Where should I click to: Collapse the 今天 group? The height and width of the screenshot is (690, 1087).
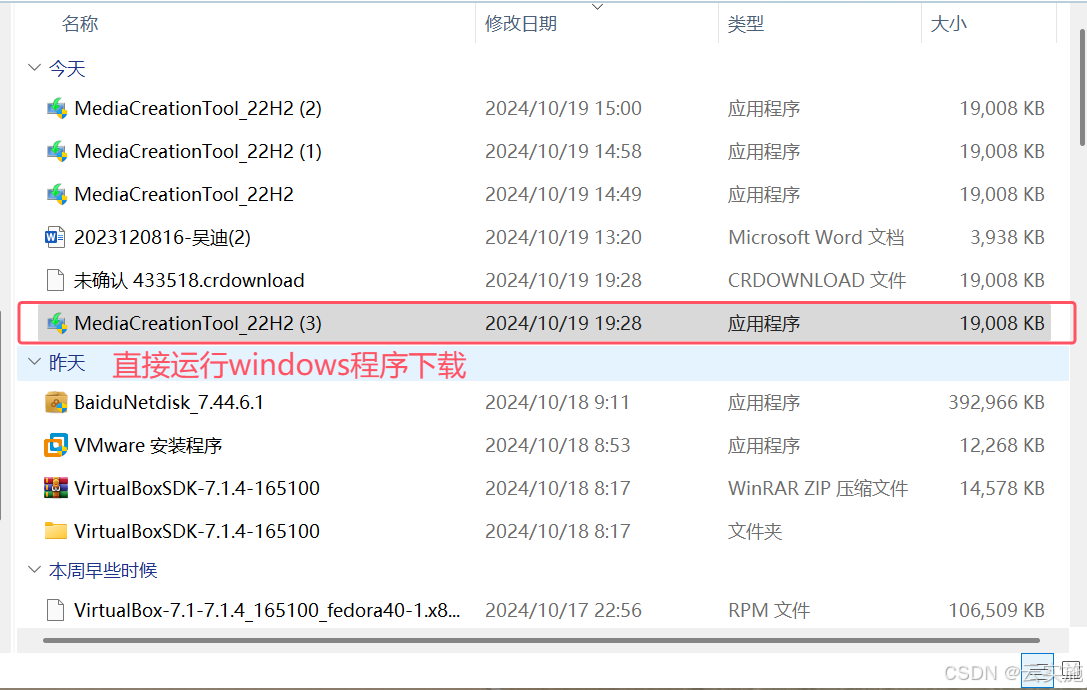point(34,68)
